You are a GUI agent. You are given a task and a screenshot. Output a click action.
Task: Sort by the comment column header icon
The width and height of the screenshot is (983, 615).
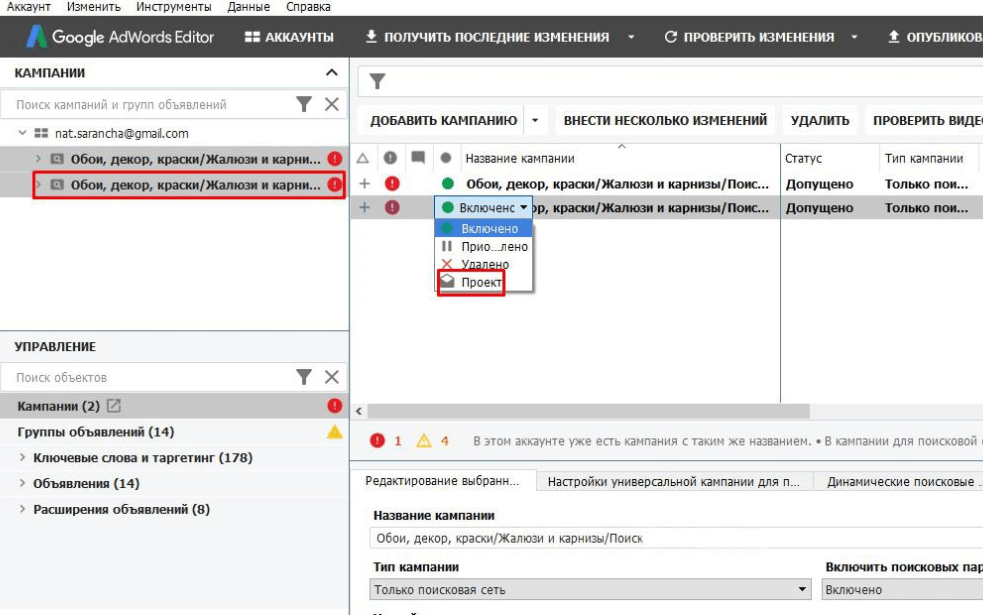pos(418,157)
